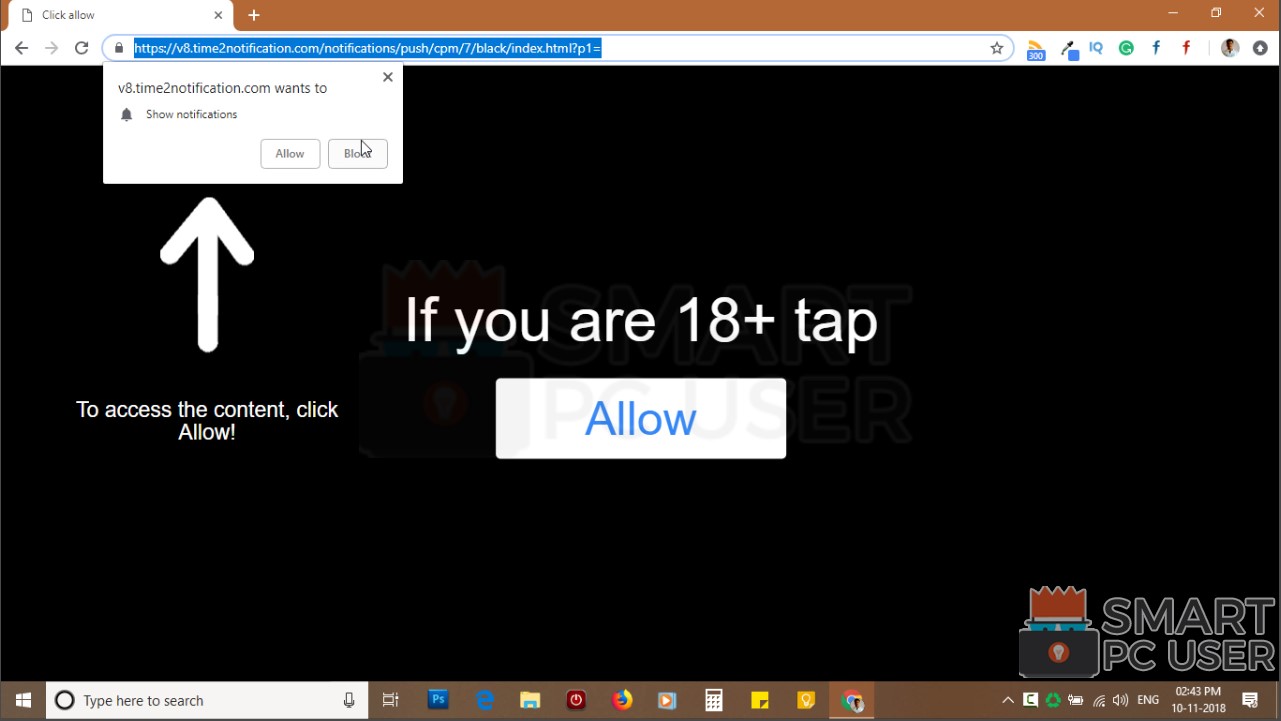1281x721 pixels.
Task: Go forward to the next page
Action: click(51, 48)
